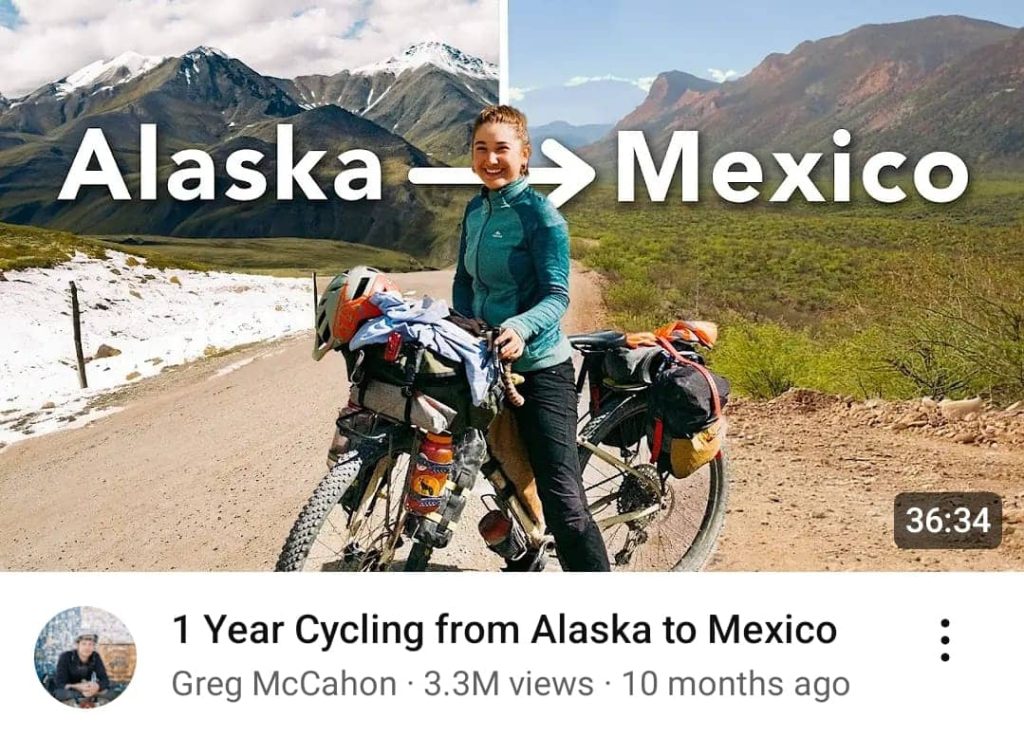
Task: Open Greg McCahon's channel avatar
Action: pyautogui.click(x=85, y=656)
